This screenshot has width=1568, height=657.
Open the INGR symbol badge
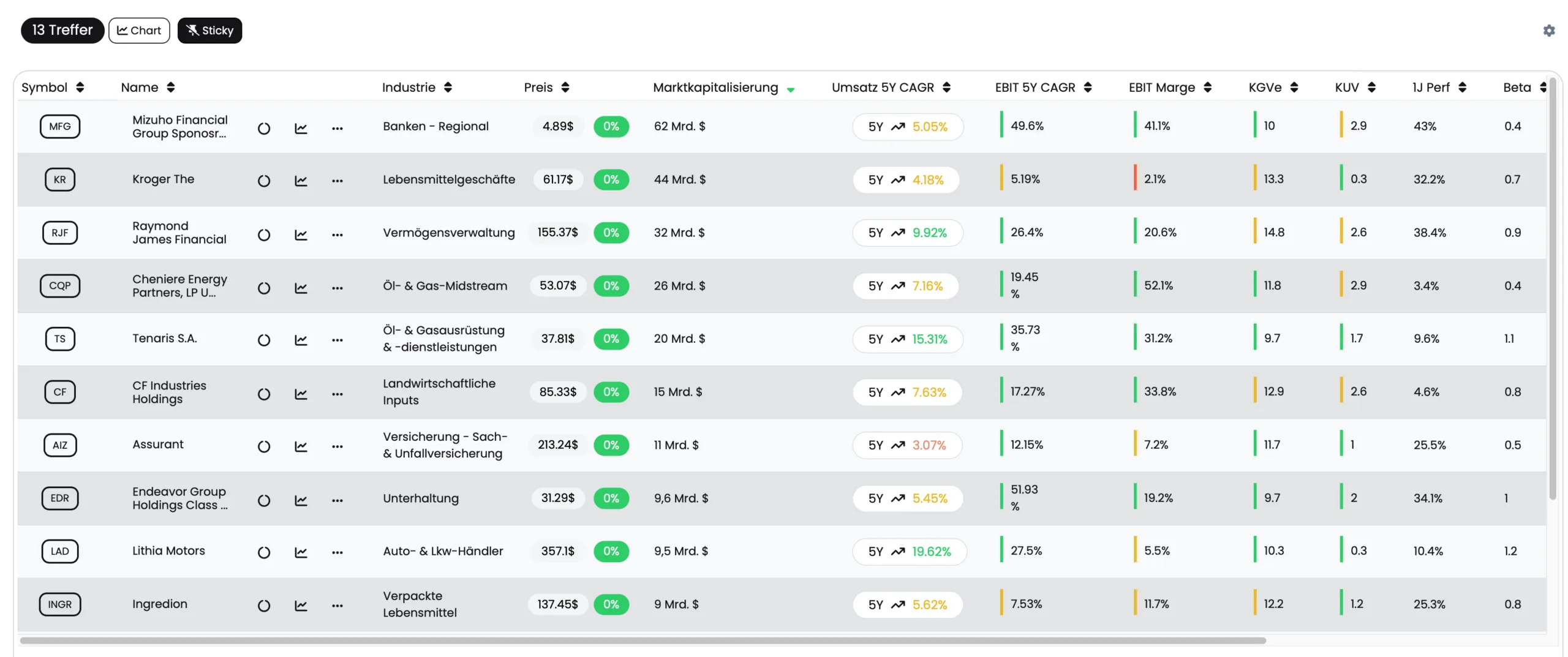pyautogui.click(x=59, y=604)
